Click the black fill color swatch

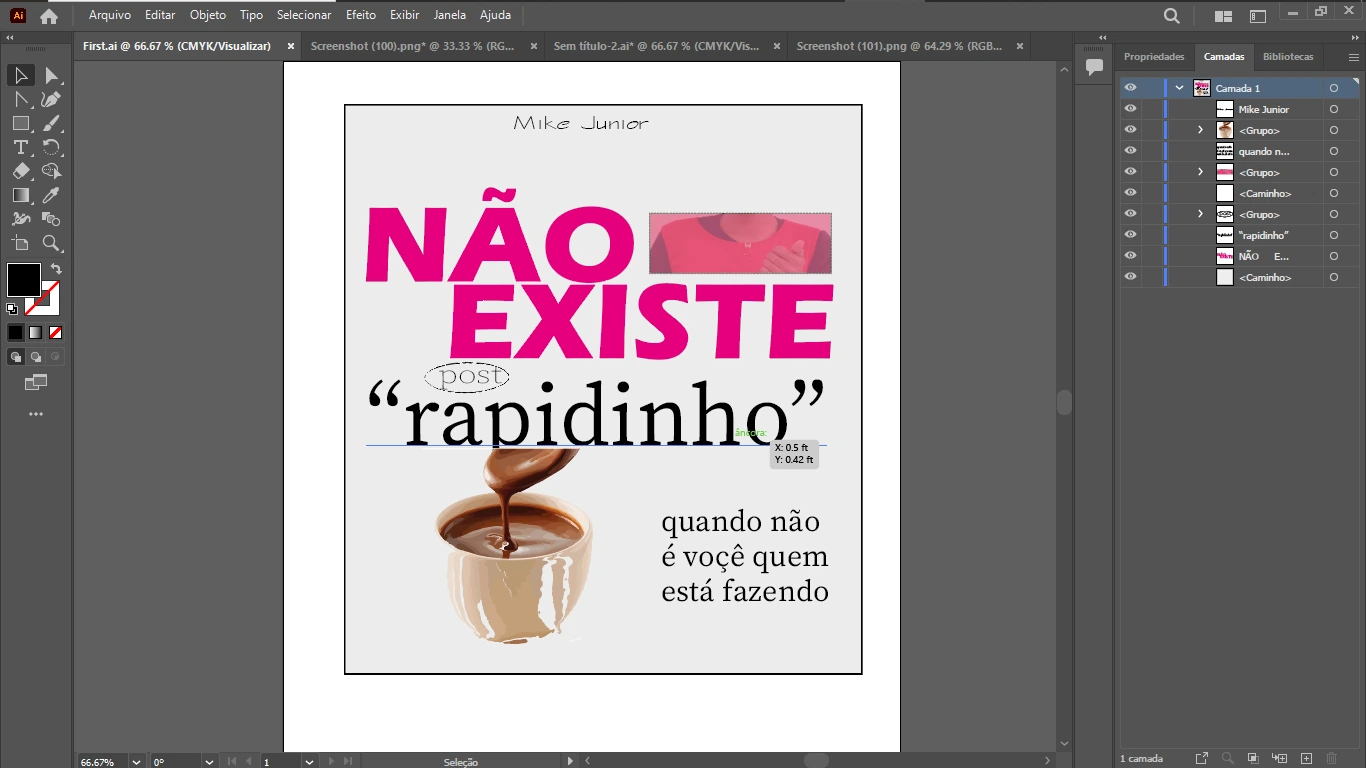click(23, 280)
